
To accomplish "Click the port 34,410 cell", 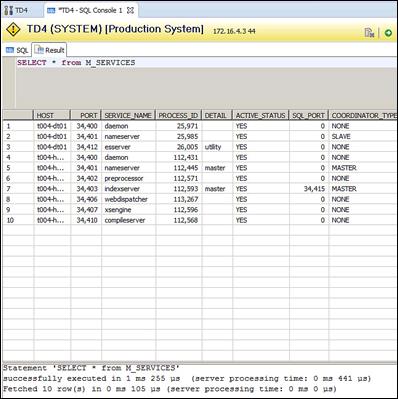I will 86,220.
